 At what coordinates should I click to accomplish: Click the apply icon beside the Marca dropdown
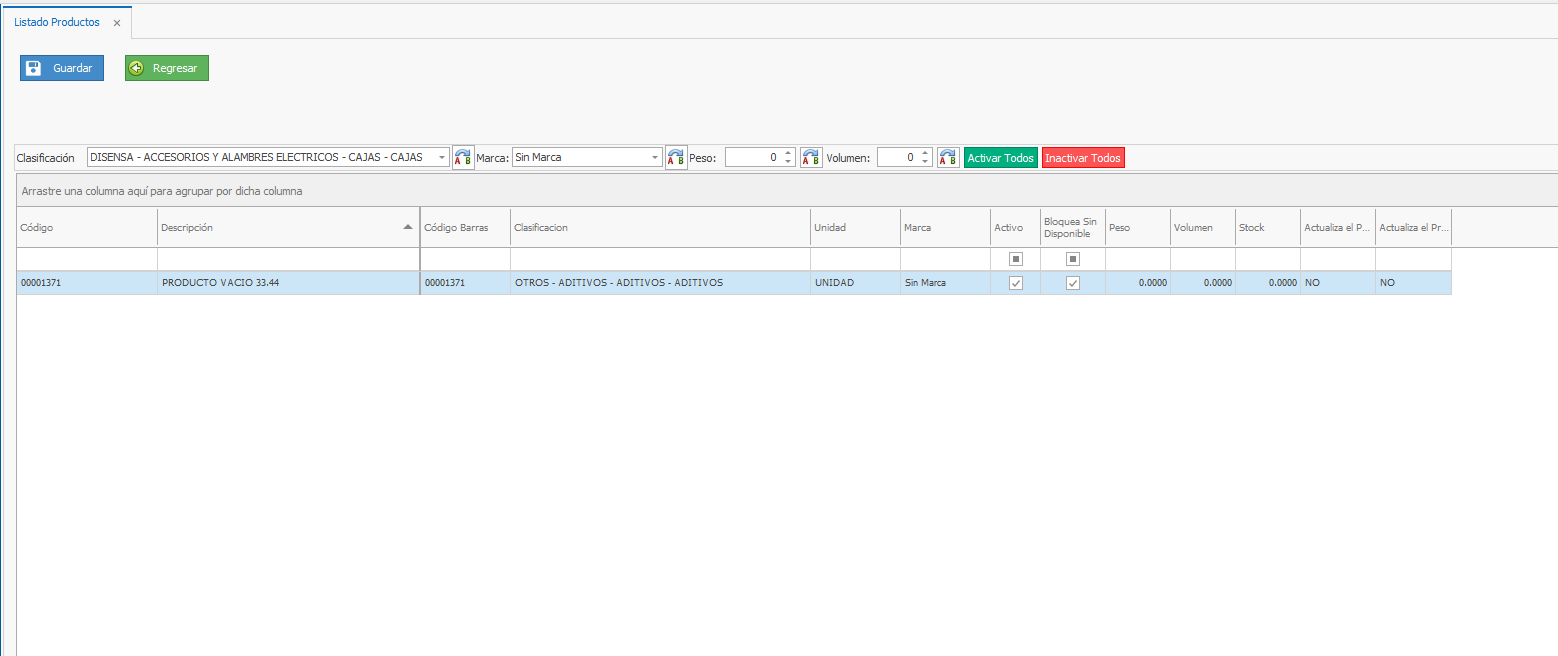(x=676, y=158)
